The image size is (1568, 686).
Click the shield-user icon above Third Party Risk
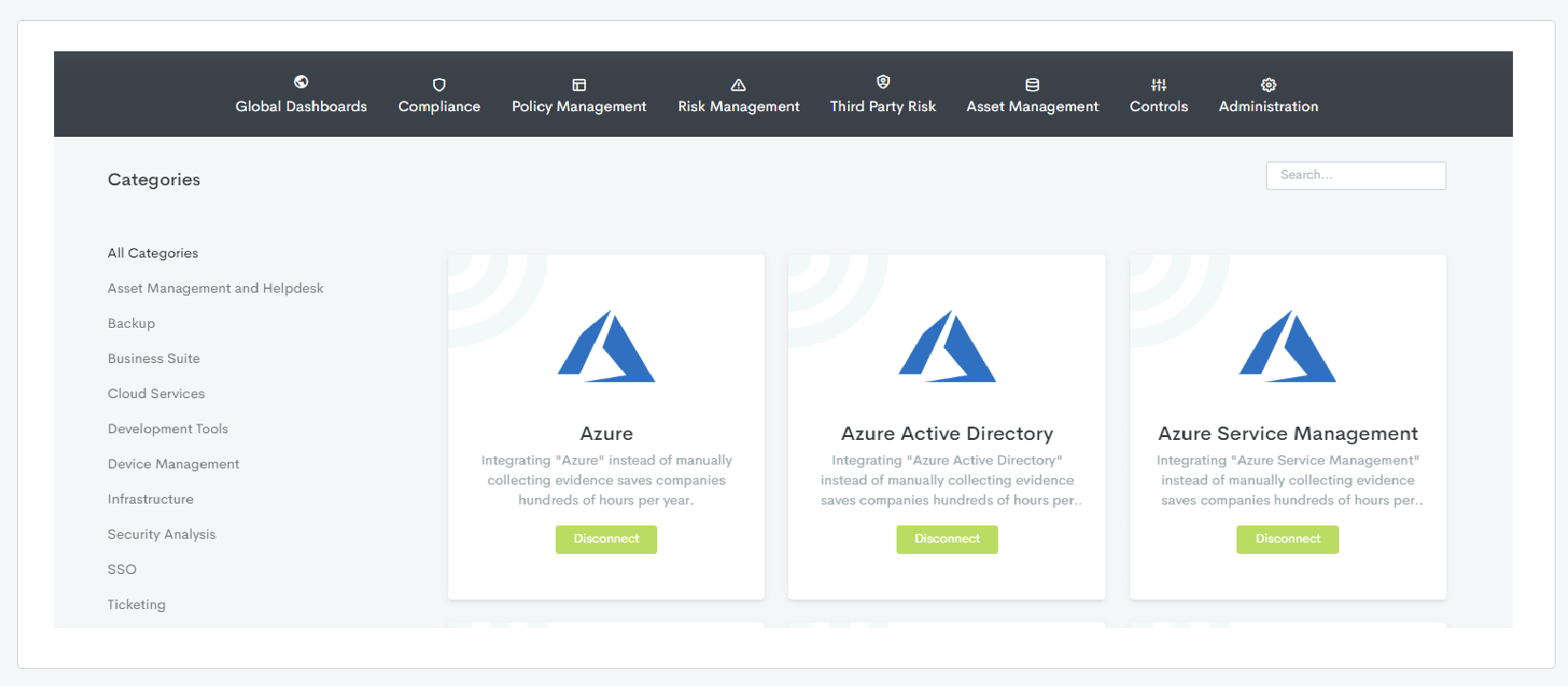pyautogui.click(x=883, y=82)
